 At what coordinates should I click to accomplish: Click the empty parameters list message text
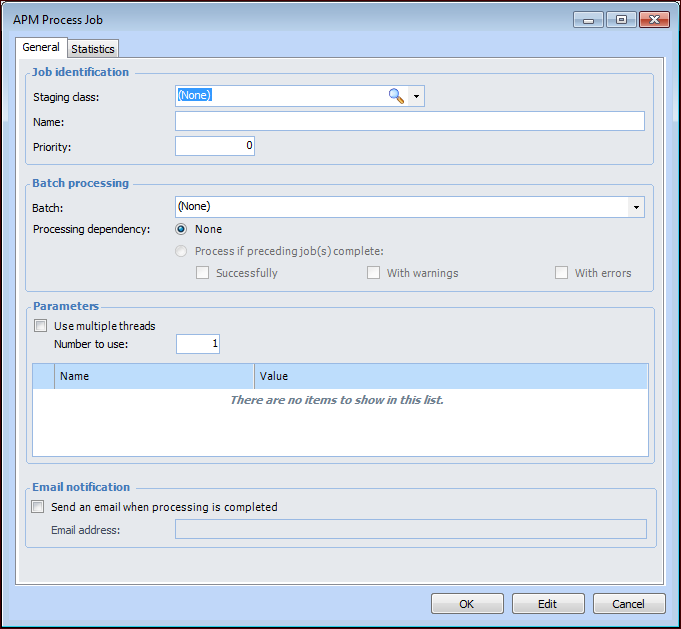pyautogui.click(x=337, y=400)
